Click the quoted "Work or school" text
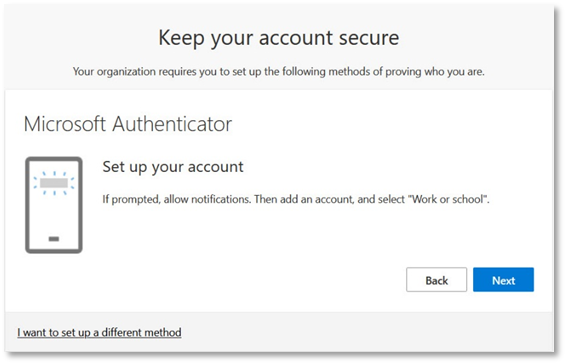 448,199
